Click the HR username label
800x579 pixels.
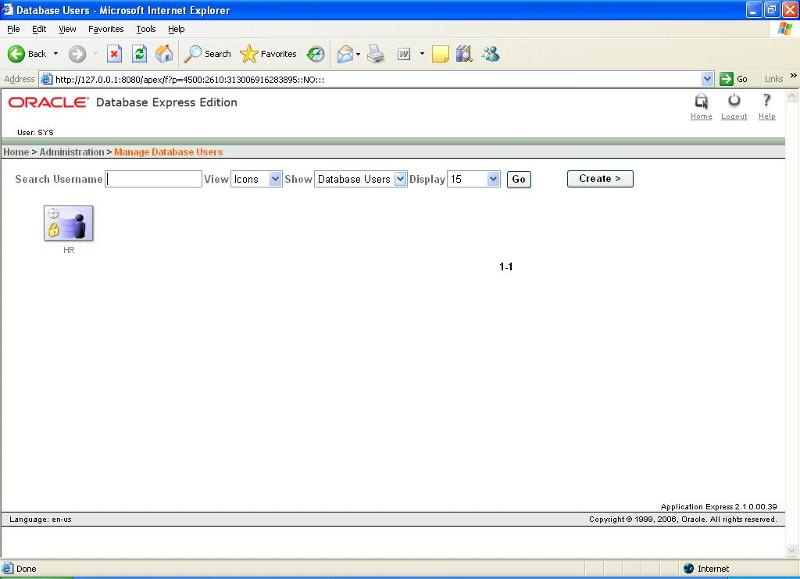[x=69, y=250]
